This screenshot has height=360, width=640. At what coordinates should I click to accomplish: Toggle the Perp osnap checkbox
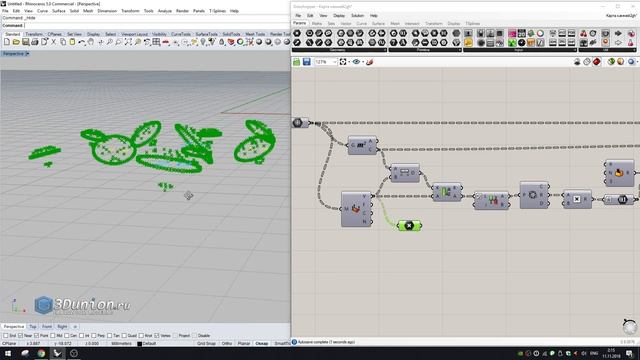coord(93,336)
